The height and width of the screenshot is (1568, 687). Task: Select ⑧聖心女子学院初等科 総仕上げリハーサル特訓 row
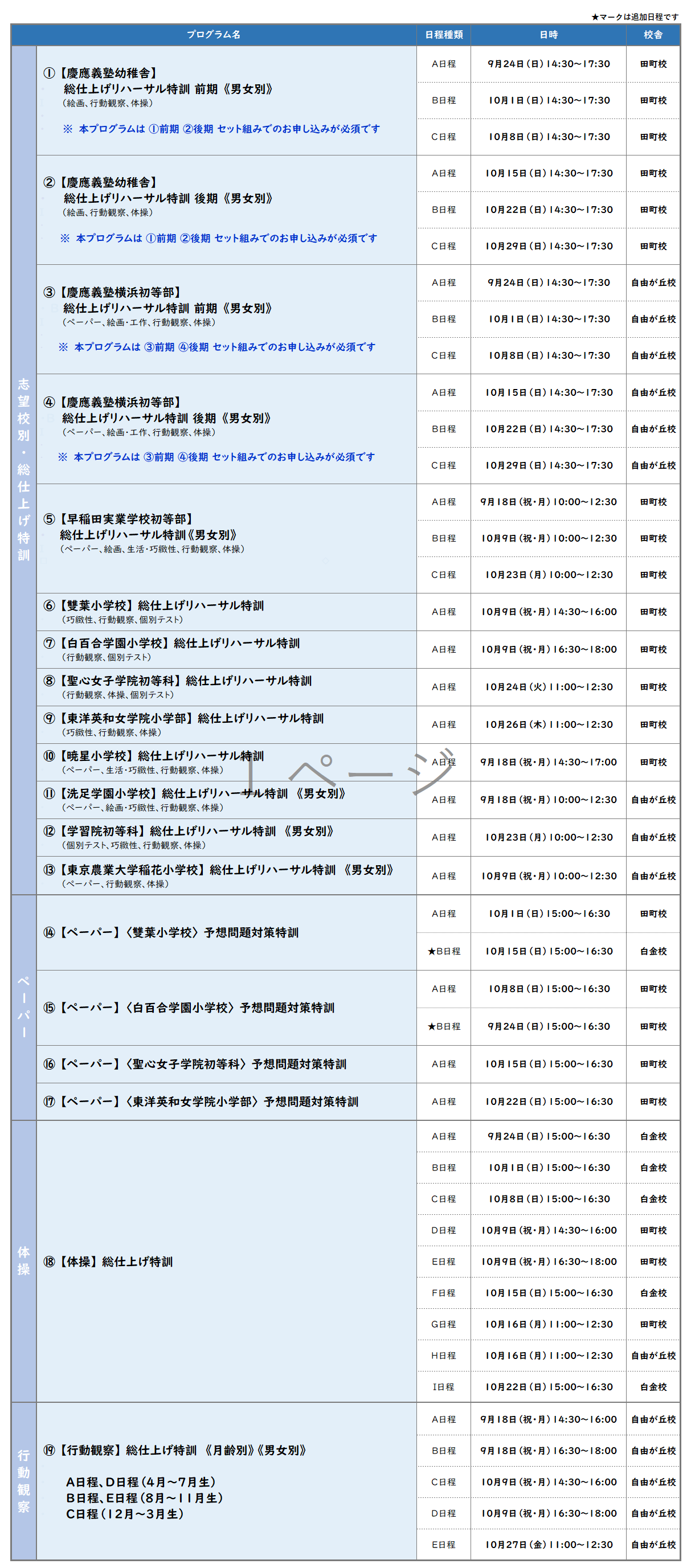226,687
